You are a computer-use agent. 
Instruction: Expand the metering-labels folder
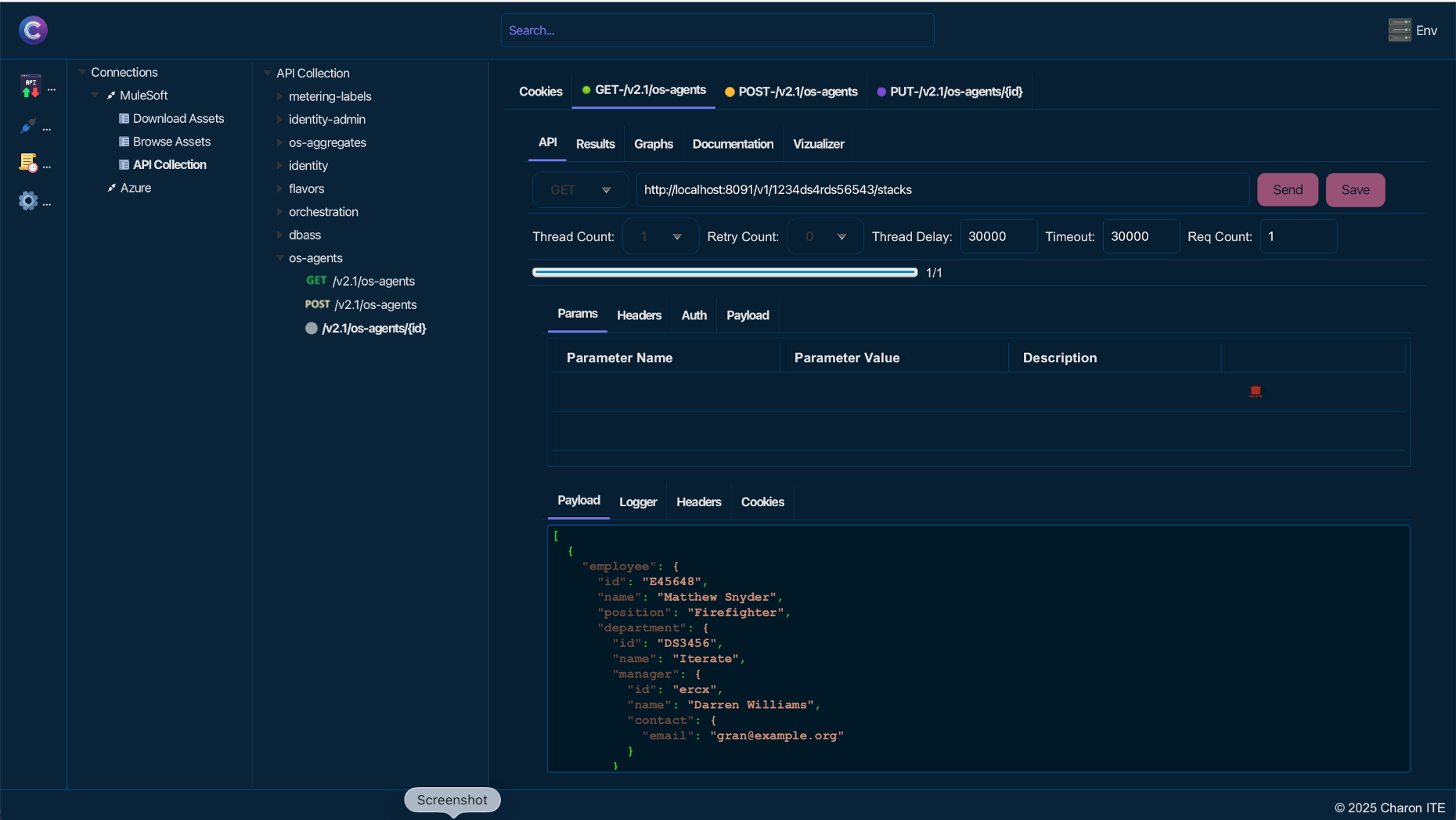(280, 96)
